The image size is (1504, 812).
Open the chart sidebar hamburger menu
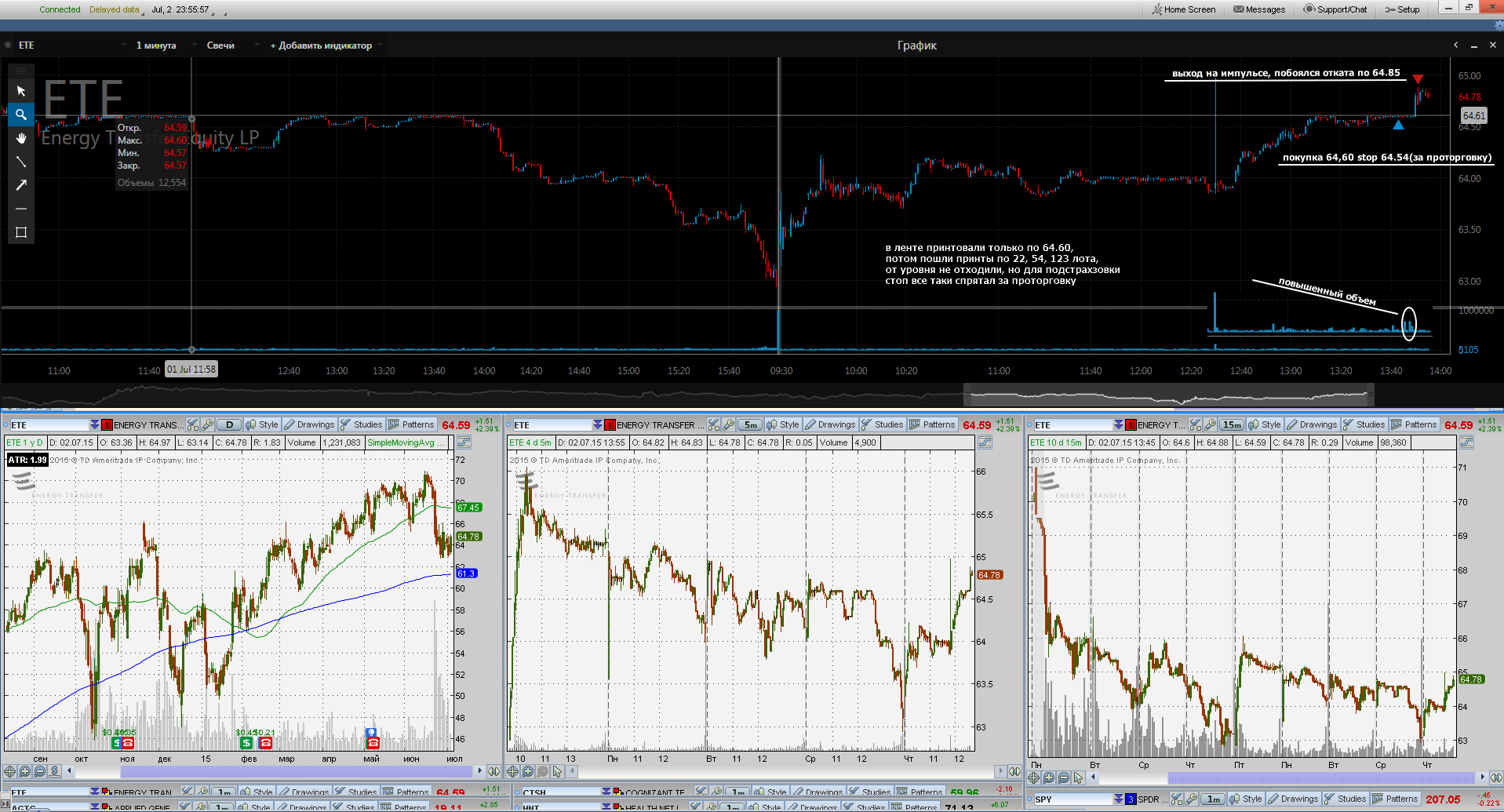(x=21, y=71)
